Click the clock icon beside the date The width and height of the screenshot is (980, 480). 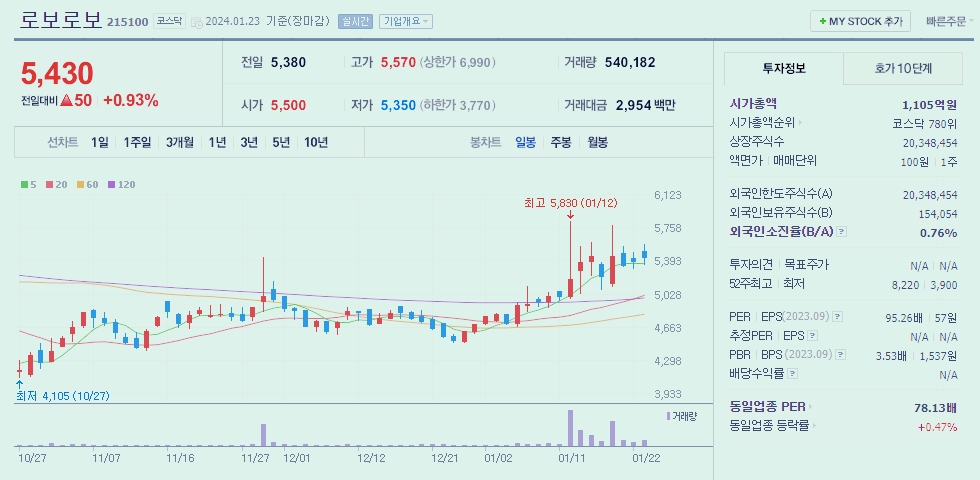click(196, 22)
